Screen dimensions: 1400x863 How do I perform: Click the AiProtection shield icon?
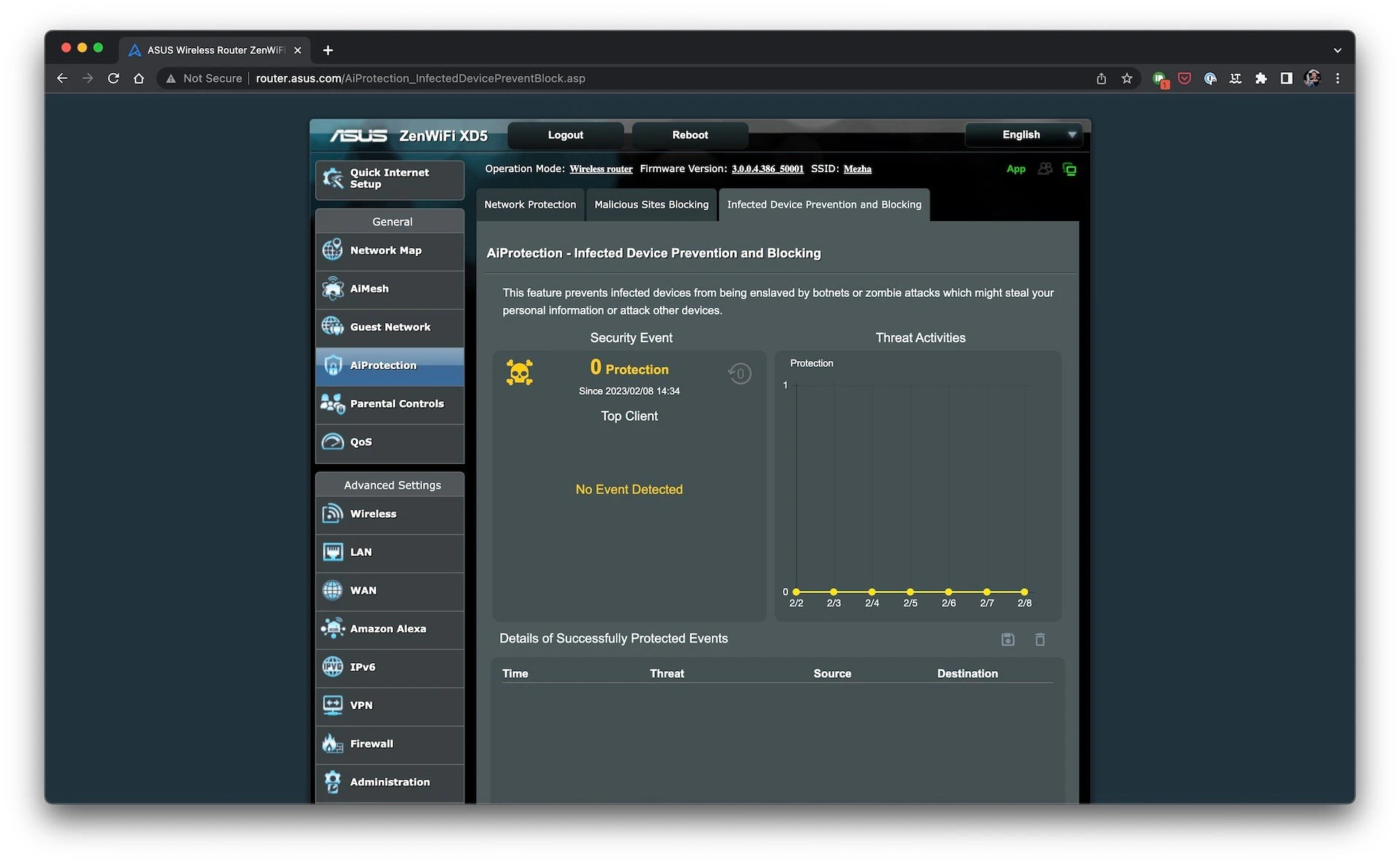coord(333,365)
